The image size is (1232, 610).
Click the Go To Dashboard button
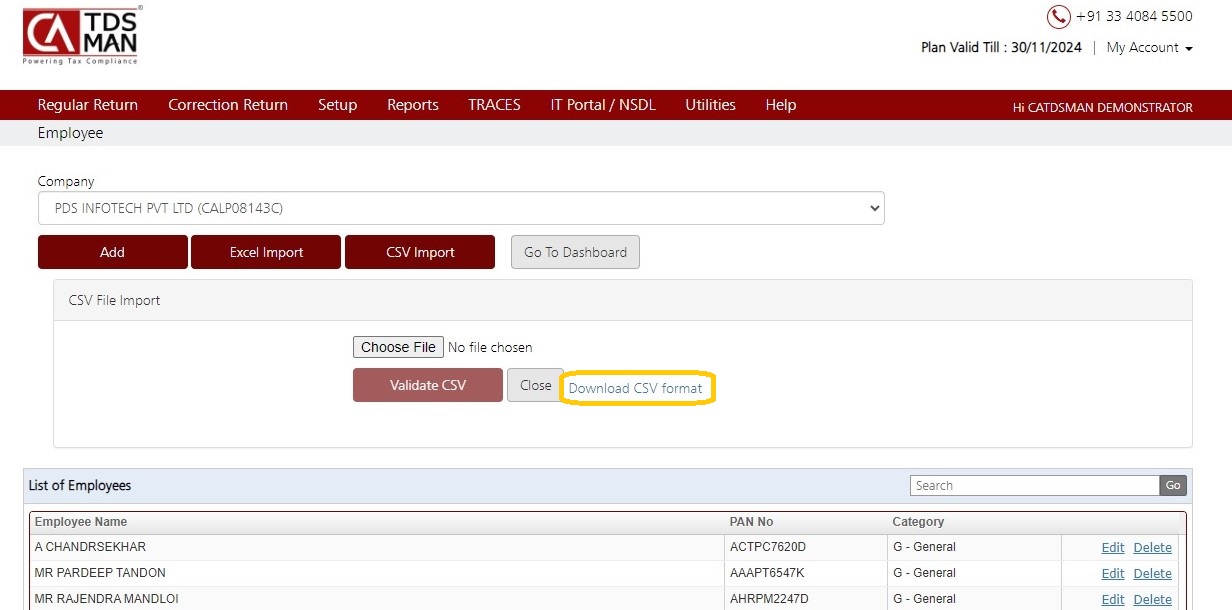click(x=575, y=252)
